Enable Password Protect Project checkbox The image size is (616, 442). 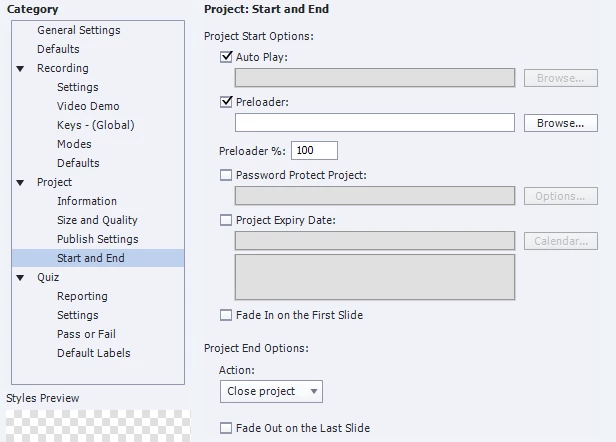(226, 175)
